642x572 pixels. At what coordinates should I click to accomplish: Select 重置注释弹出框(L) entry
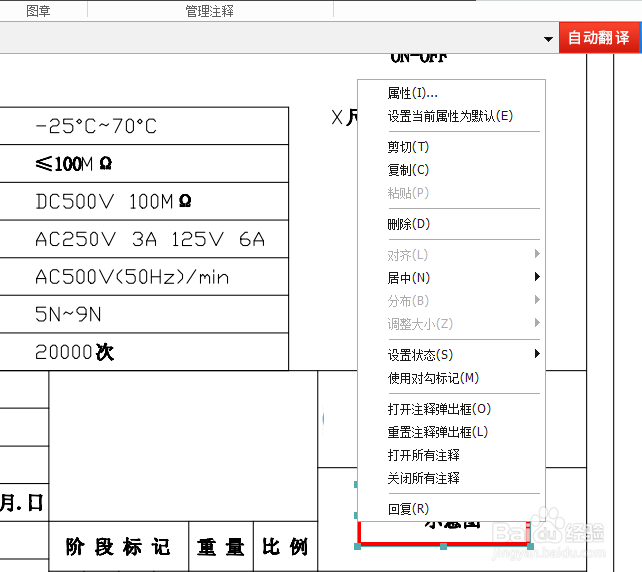pos(451,432)
